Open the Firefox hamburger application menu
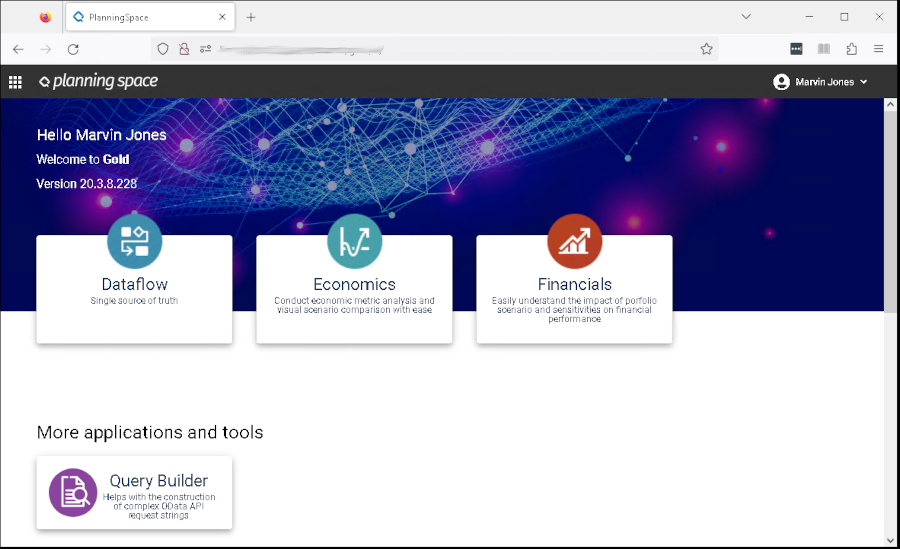 (x=878, y=49)
